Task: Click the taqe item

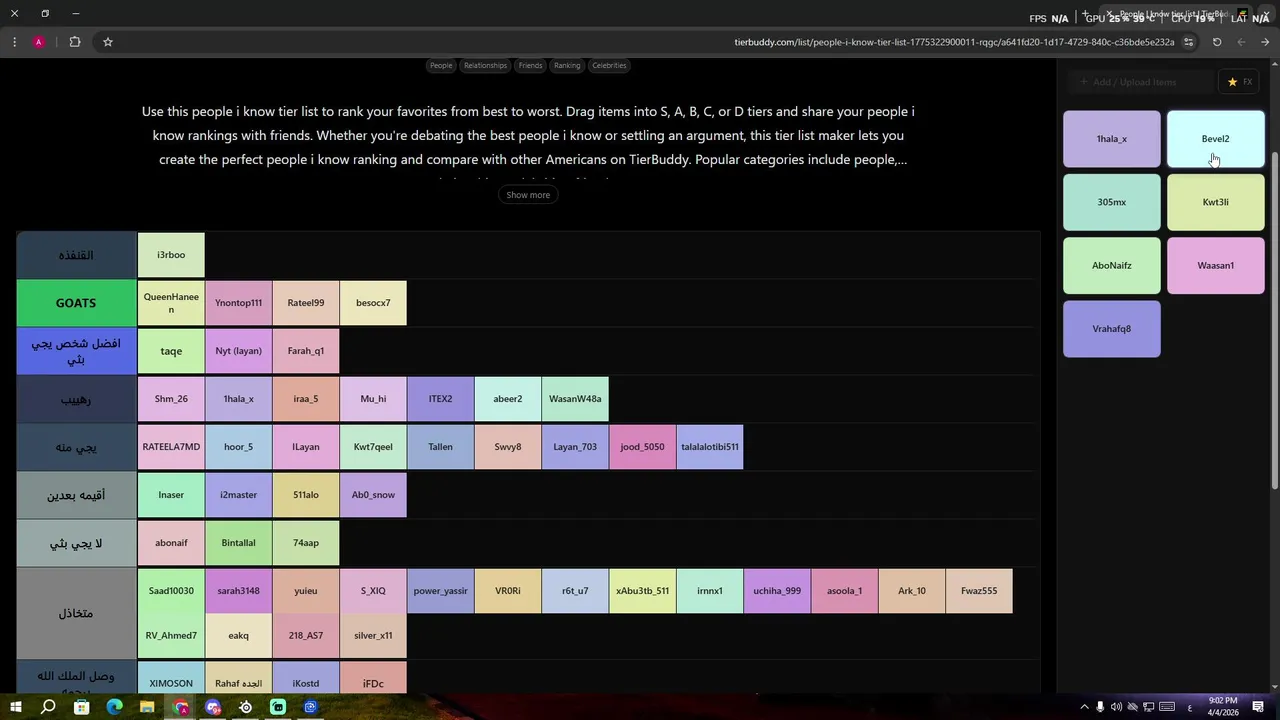Action: pos(171,351)
